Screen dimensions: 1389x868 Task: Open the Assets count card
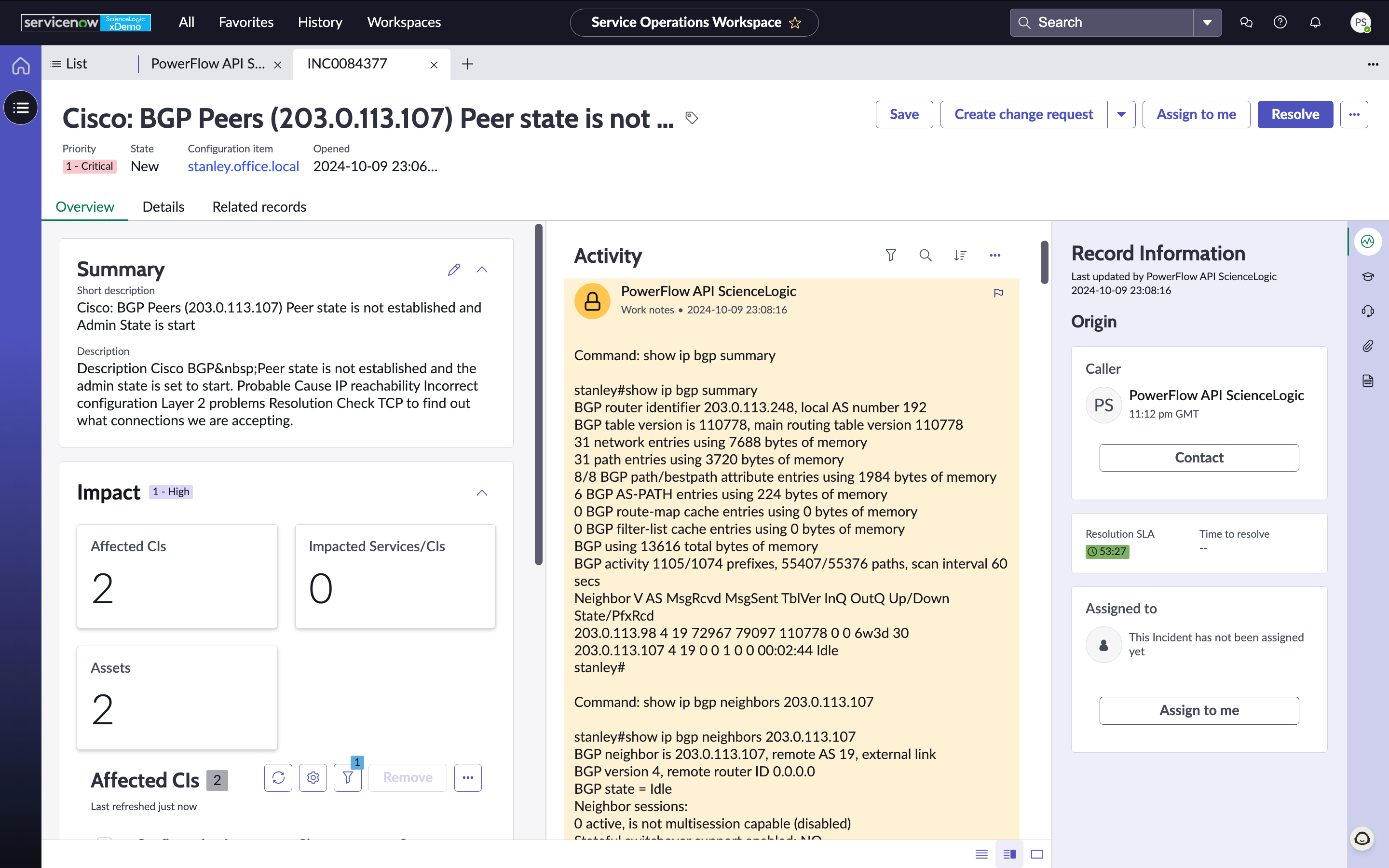[177, 697]
